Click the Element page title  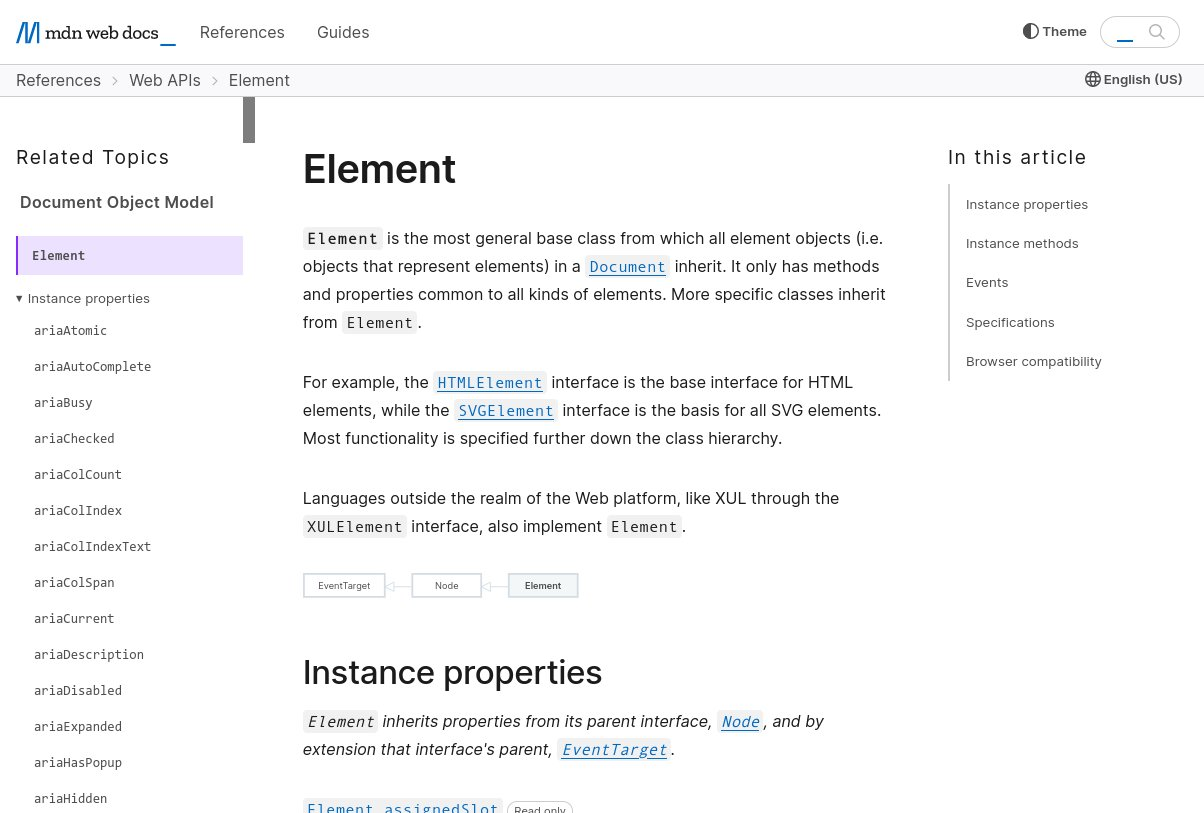(379, 169)
